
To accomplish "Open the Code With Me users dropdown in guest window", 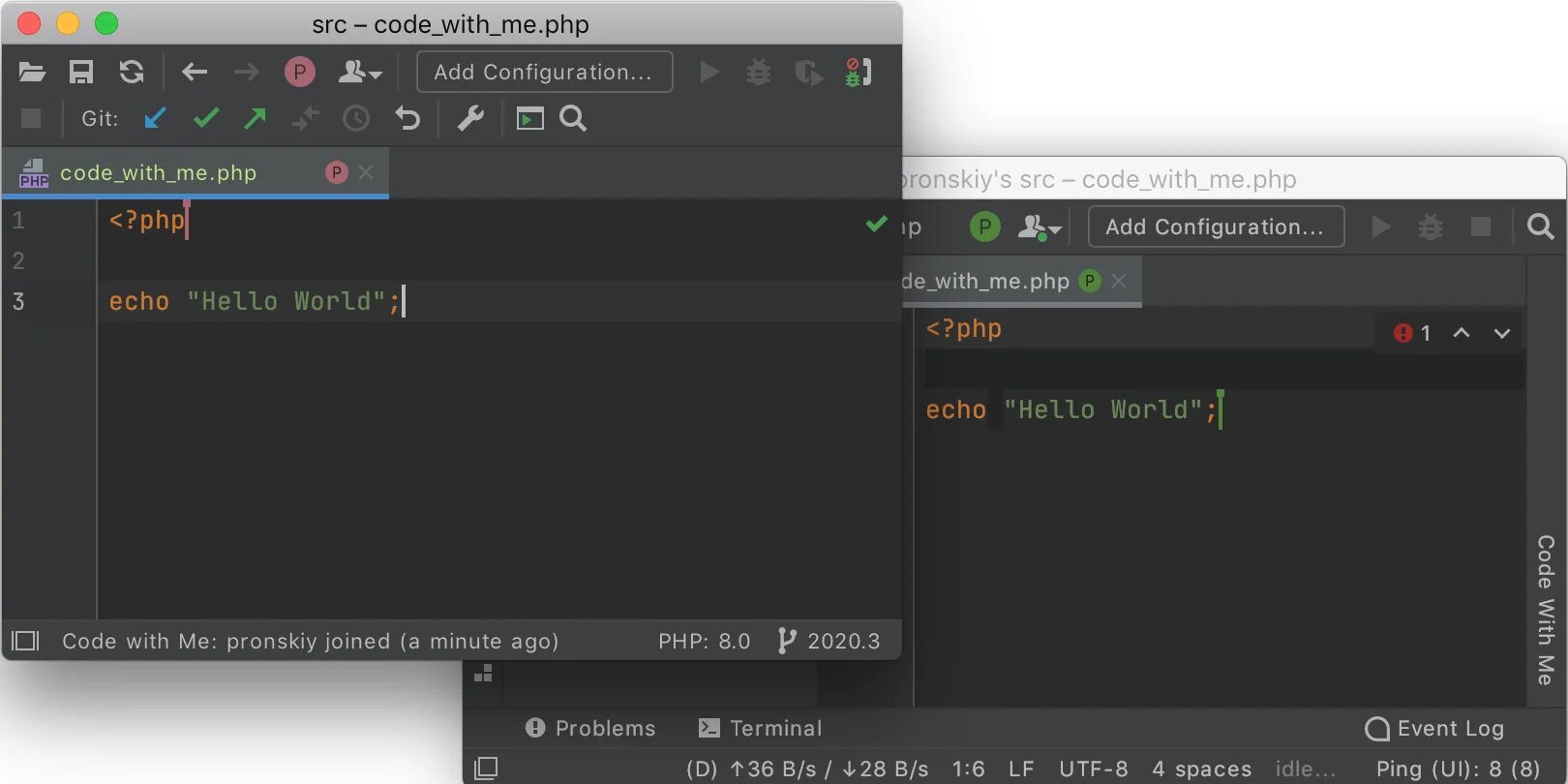I will pyautogui.click(x=1040, y=227).
